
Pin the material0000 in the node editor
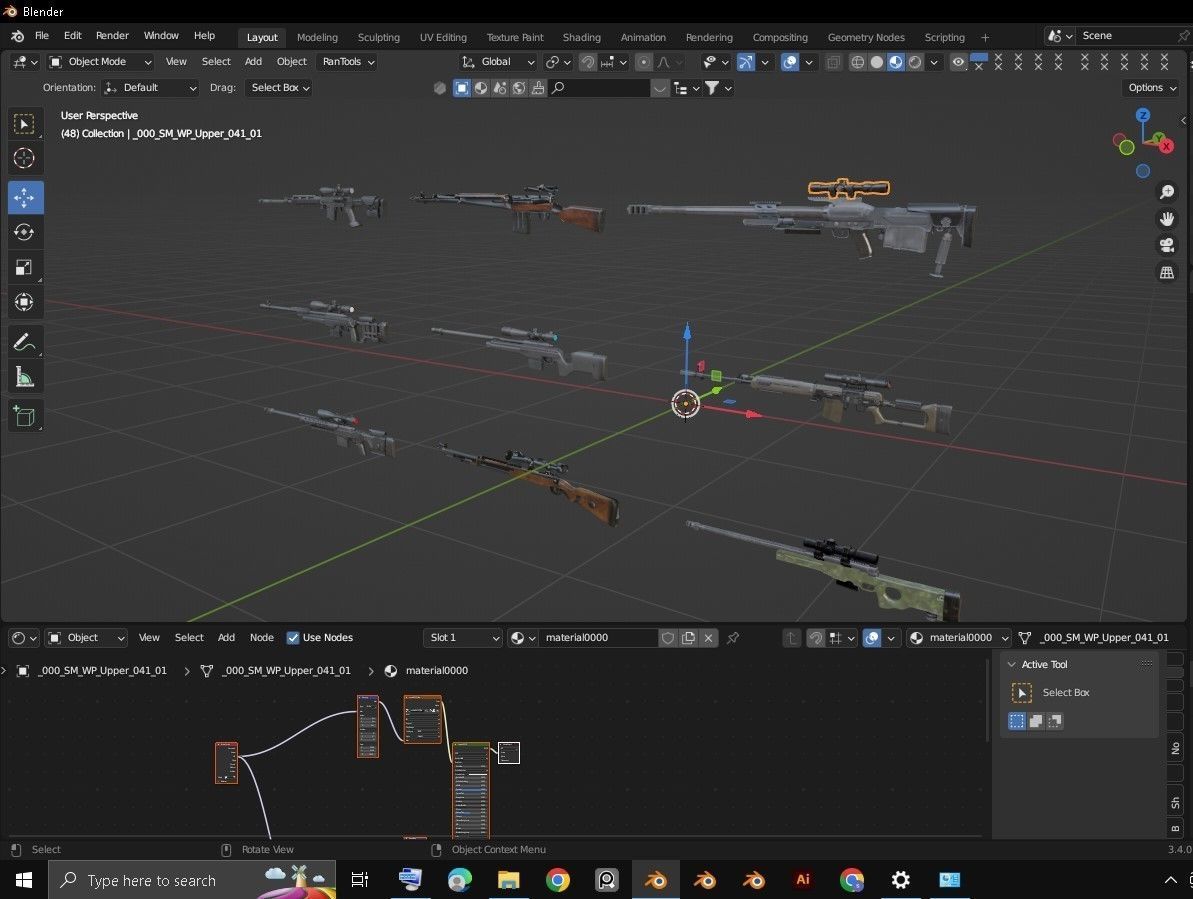[733, 637]
